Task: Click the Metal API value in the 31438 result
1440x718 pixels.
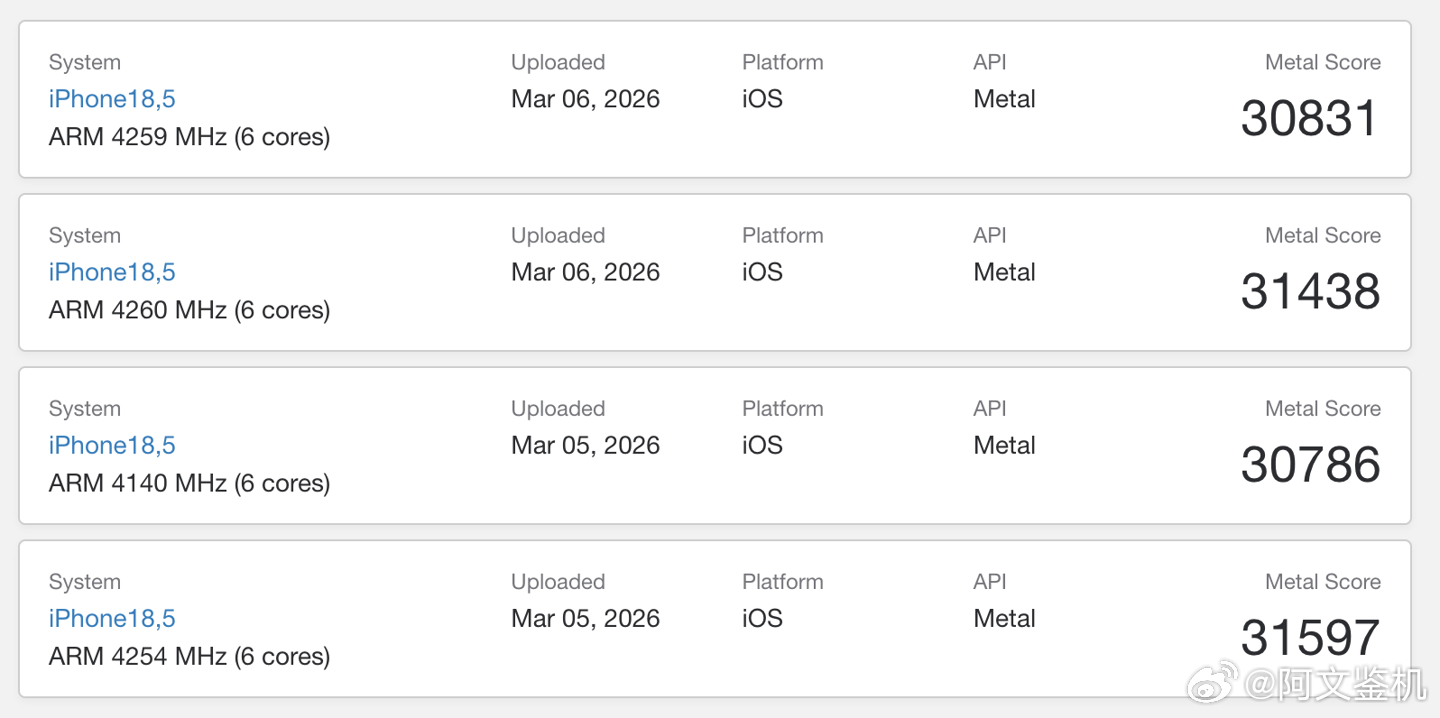Action: click(x=1004, y=272)
